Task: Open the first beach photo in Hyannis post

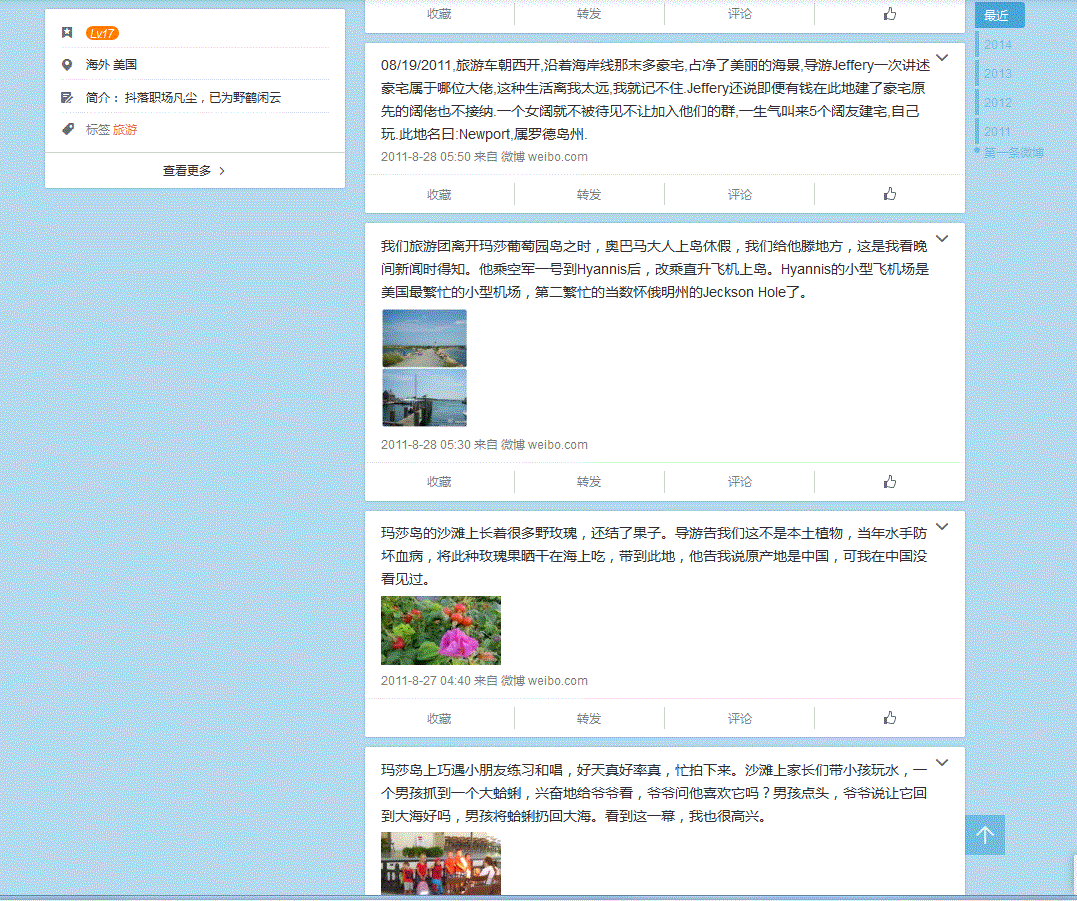Action: pos(424,338)
